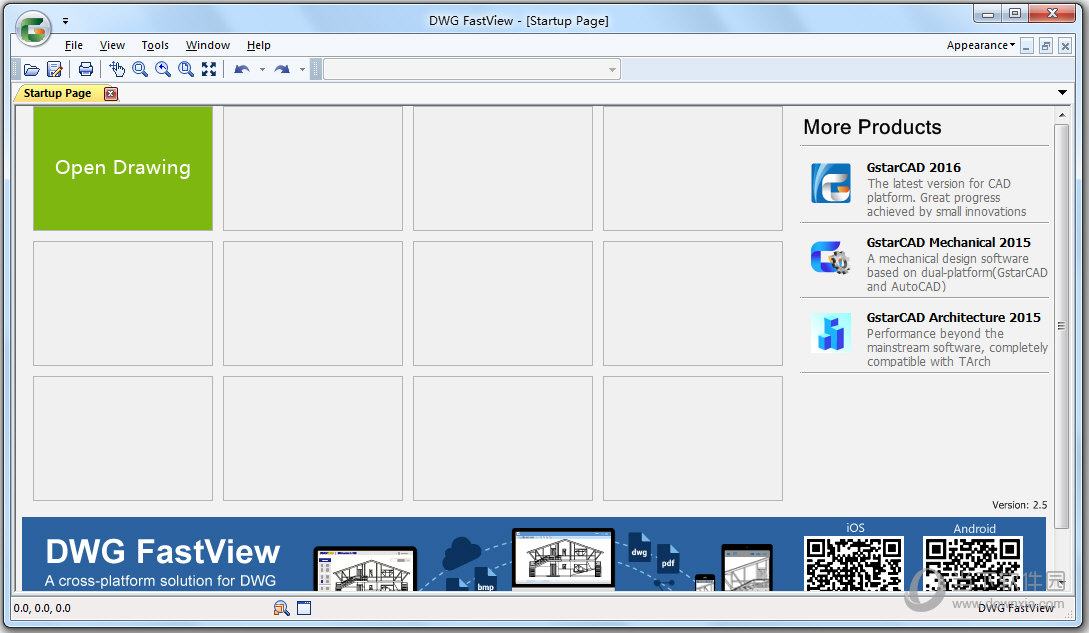Open the GstarCAD 2016 product link
Viewport: 1089px width, 633px height.
coord(913,167)
